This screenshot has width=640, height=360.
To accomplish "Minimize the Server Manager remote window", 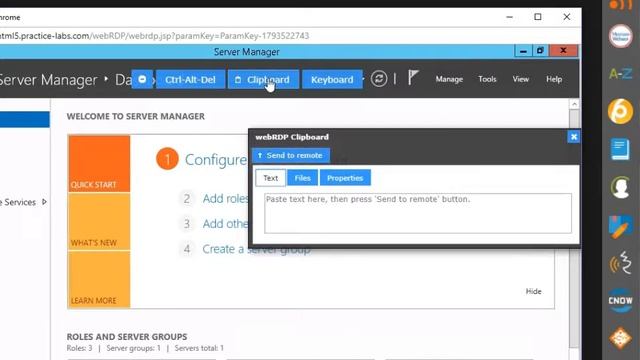I will click(x=523, y=51).
